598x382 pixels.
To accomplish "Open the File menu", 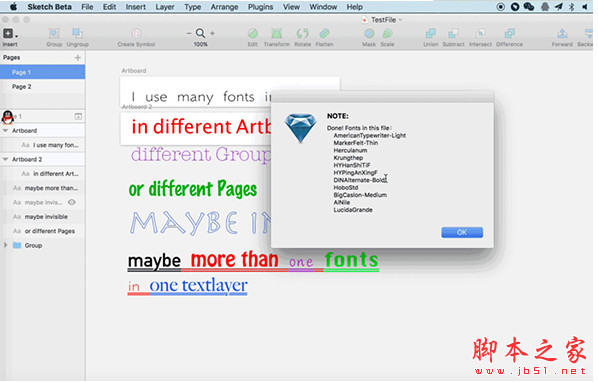I will tap(87, 7).
